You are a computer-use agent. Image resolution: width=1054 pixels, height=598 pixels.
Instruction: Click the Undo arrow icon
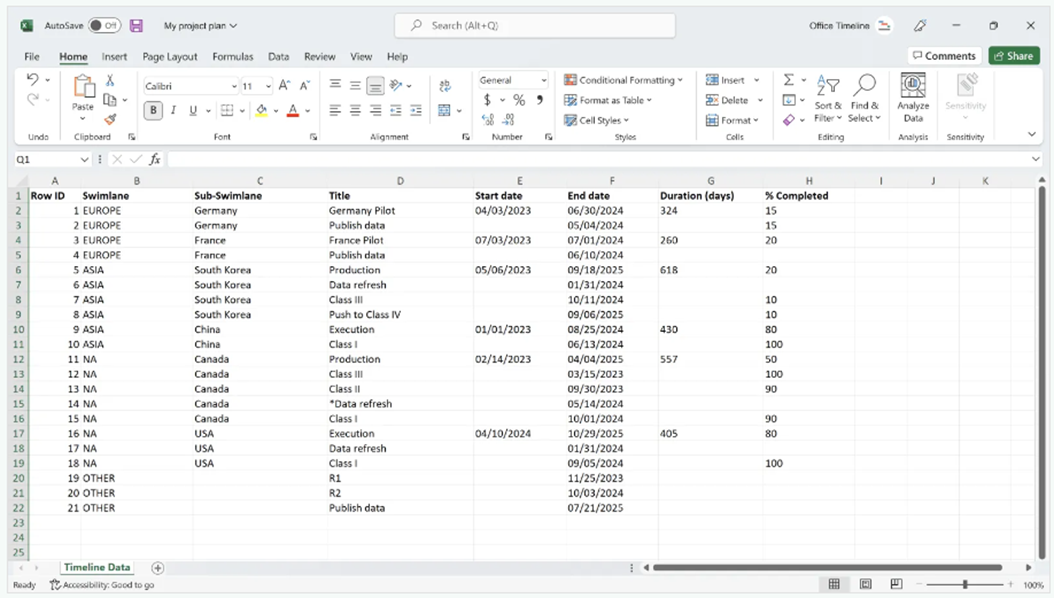(32, 79)
